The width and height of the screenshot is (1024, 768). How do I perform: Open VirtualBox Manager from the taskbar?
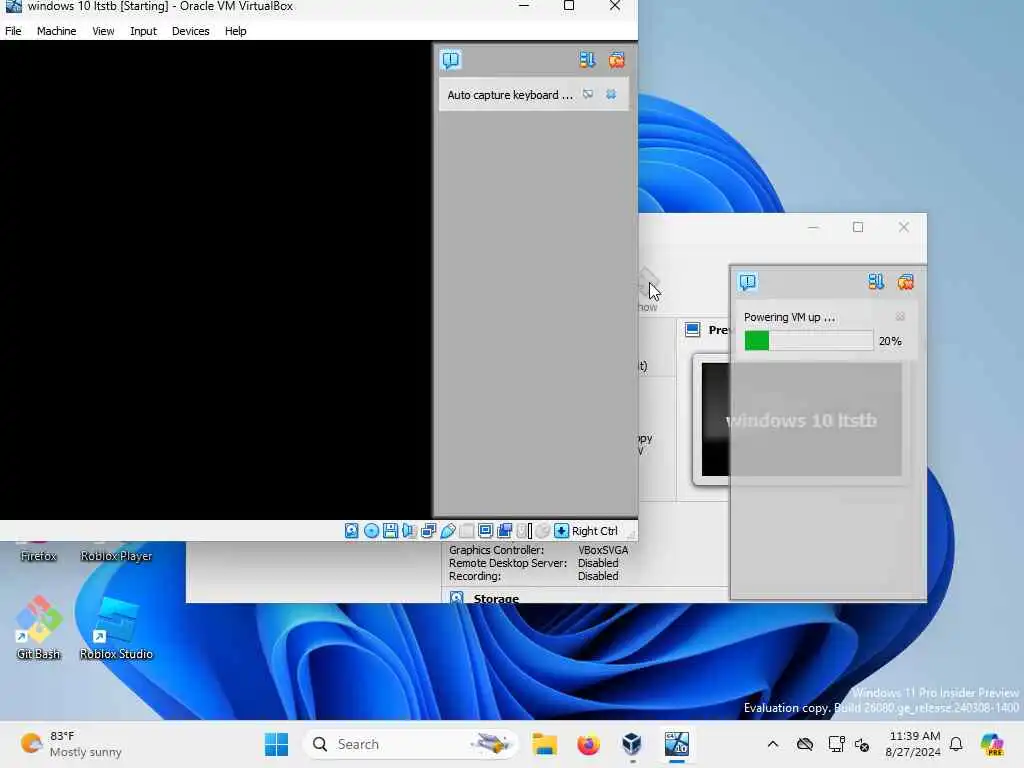[x=632, y=744]
